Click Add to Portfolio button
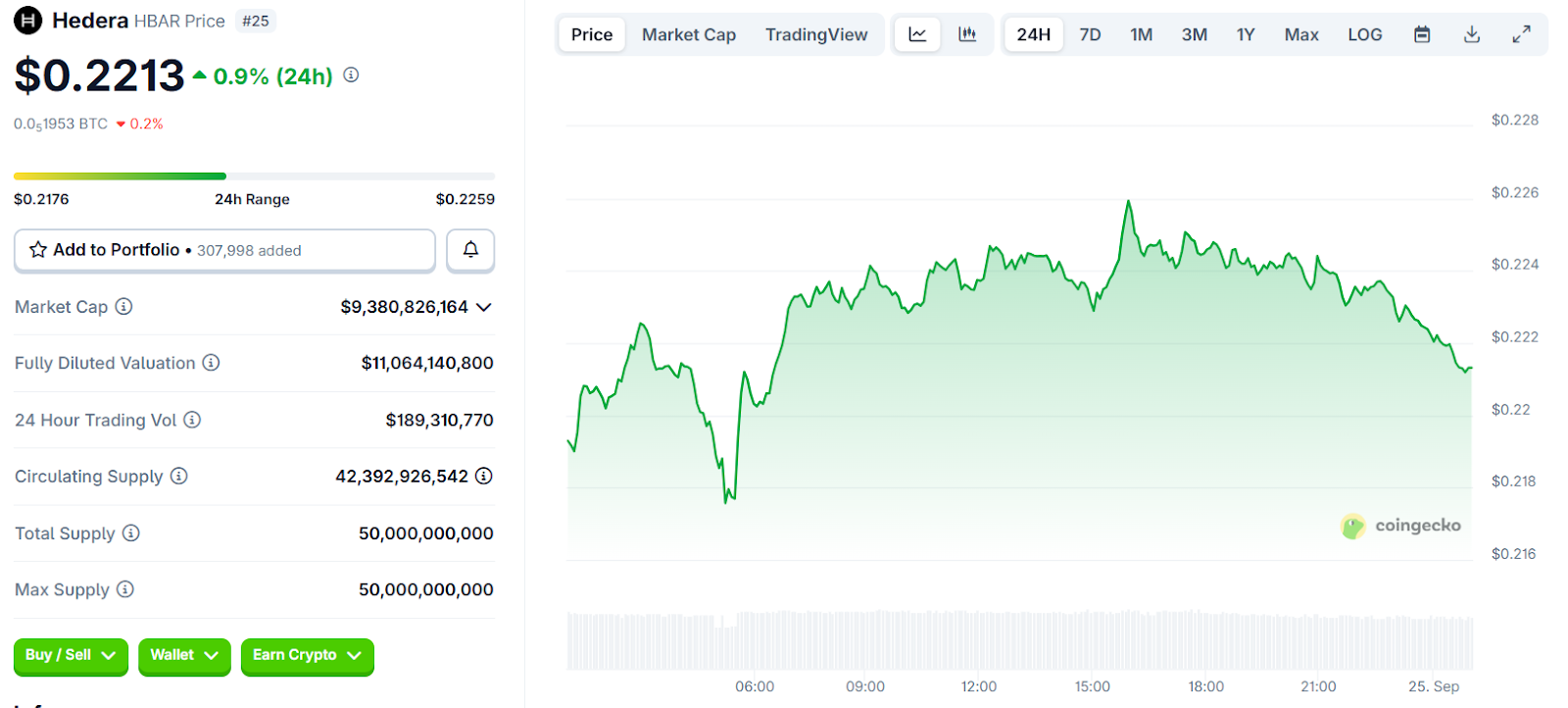Screen dimensions: 1568x708 (224, 250)
